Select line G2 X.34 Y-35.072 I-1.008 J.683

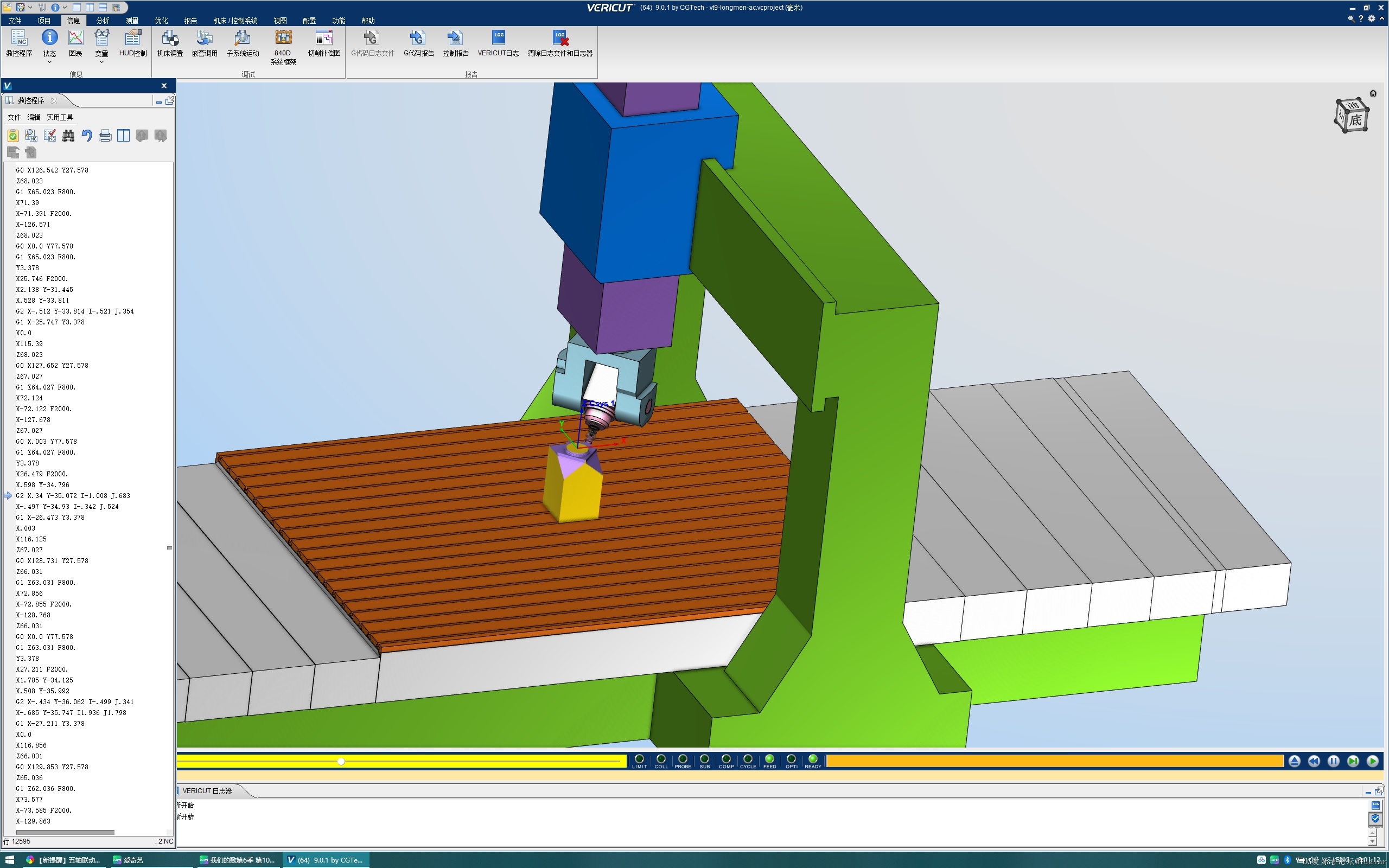pyautogui.click(x=73, y=496)
